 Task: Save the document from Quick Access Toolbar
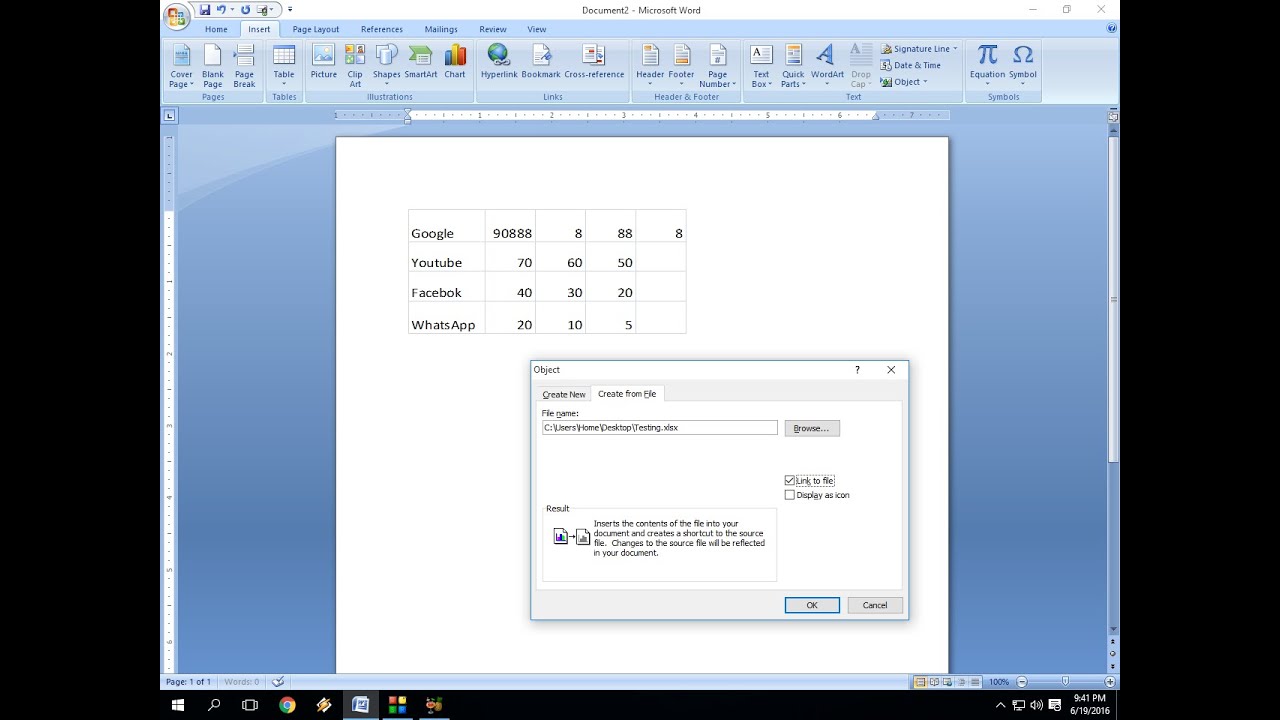pos(205,10)
